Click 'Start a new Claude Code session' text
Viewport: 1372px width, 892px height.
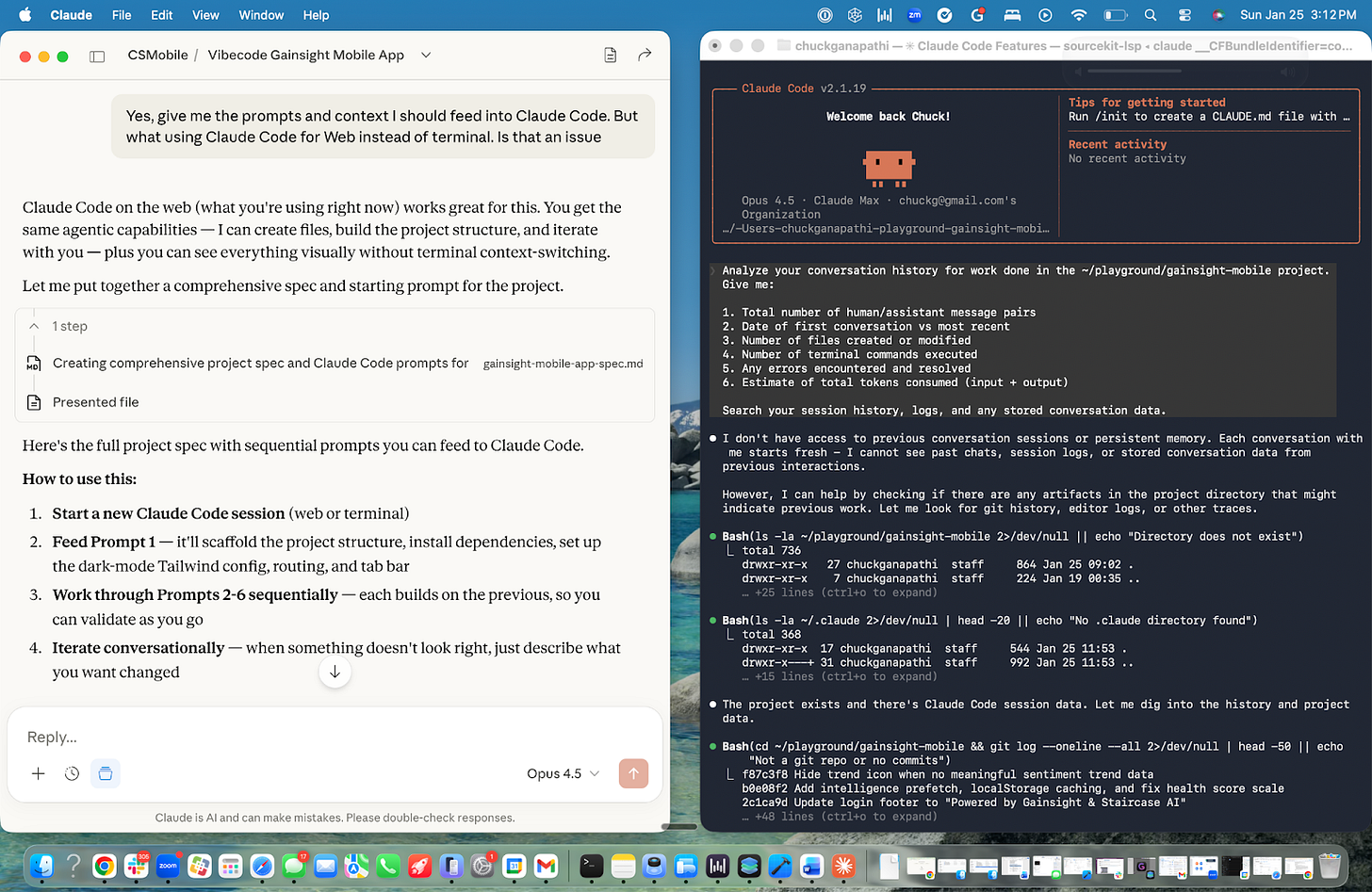click(x=169, y=513)
